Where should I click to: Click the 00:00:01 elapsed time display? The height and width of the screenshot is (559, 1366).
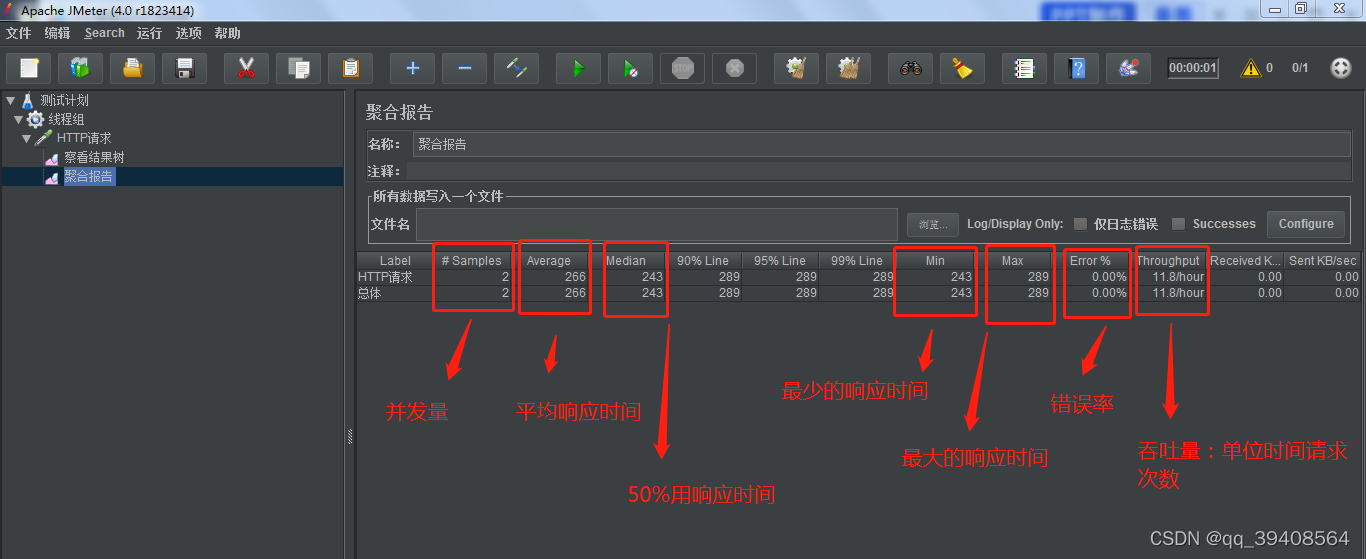pos(1193,68)
